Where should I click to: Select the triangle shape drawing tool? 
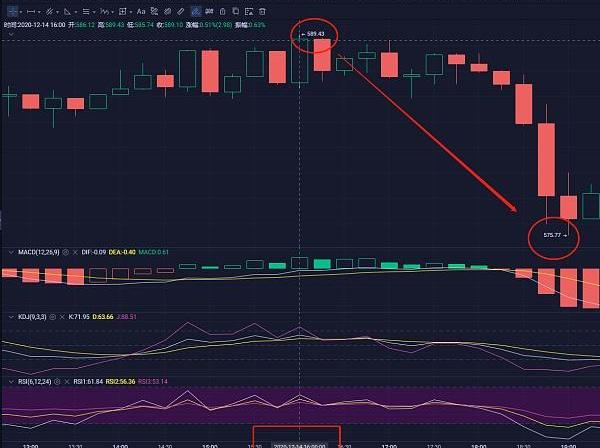point(67,12)
